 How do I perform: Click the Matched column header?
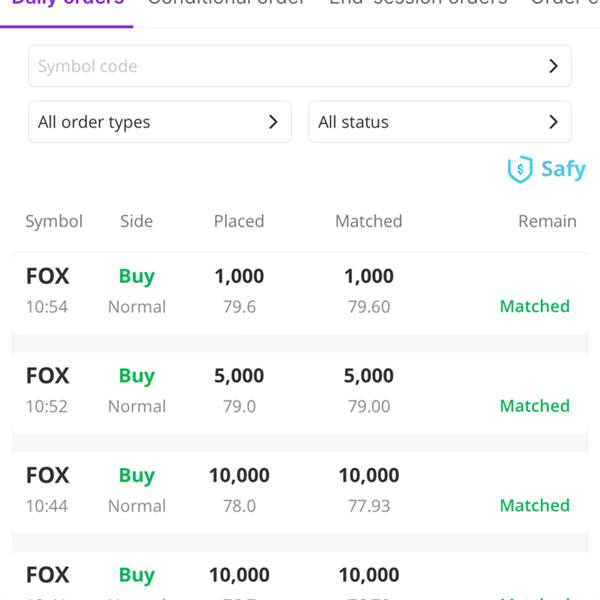tap(368, 221)
